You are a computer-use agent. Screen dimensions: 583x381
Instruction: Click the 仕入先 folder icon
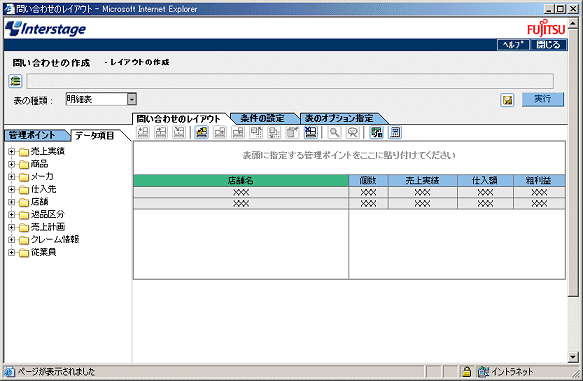[x=24, y=190]
